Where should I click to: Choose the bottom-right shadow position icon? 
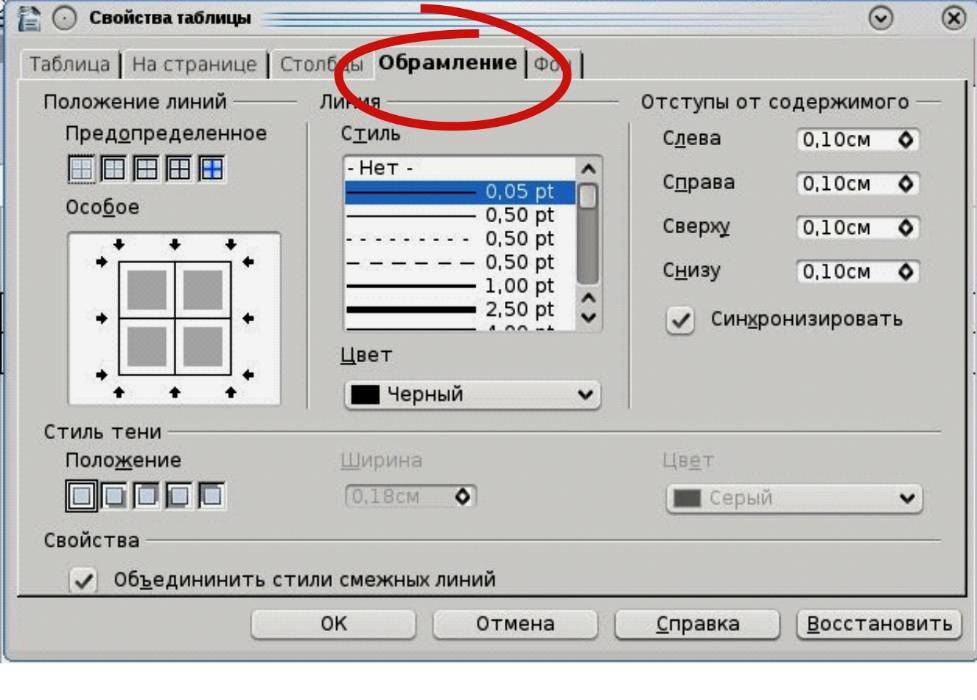click(114, 494)
